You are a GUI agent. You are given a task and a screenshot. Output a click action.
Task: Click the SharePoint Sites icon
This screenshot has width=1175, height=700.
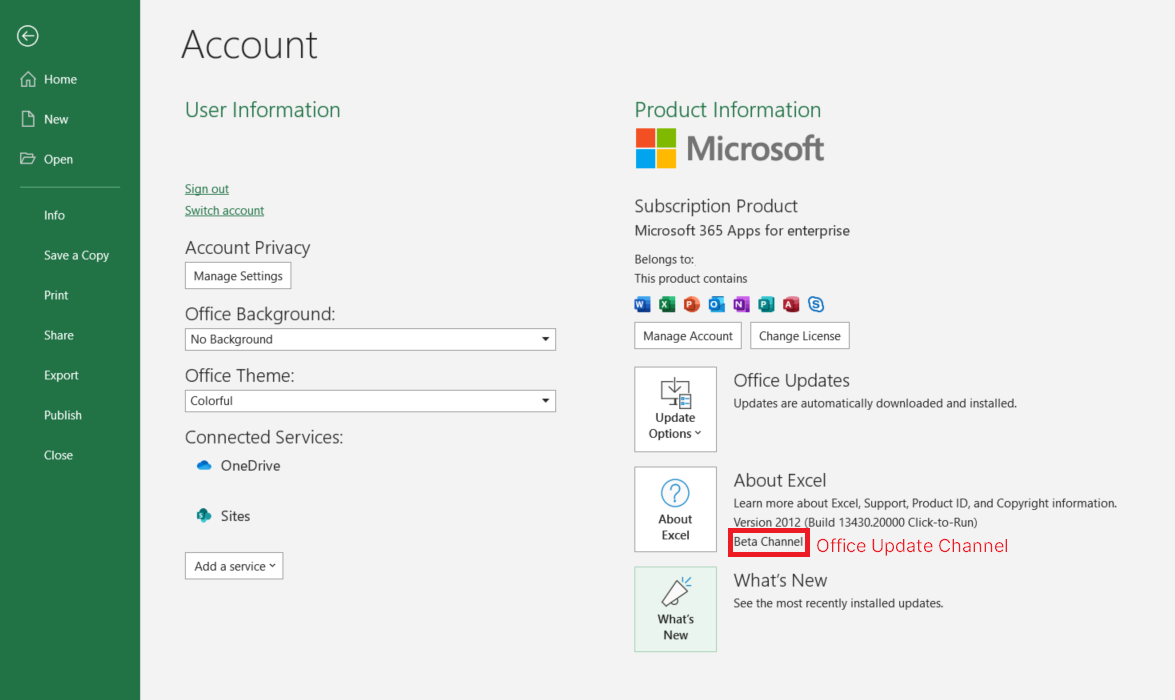click(204, 516)
